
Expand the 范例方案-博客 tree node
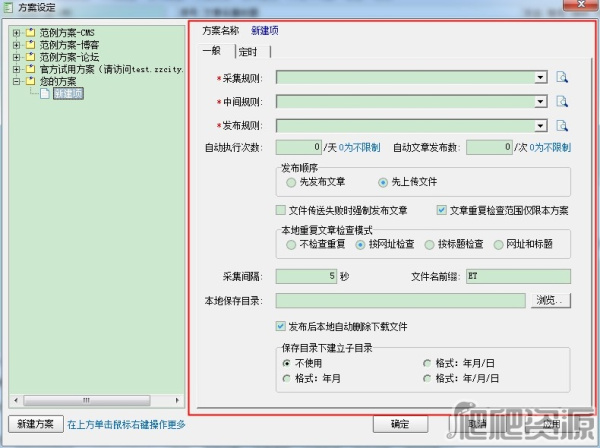[16, 45]
